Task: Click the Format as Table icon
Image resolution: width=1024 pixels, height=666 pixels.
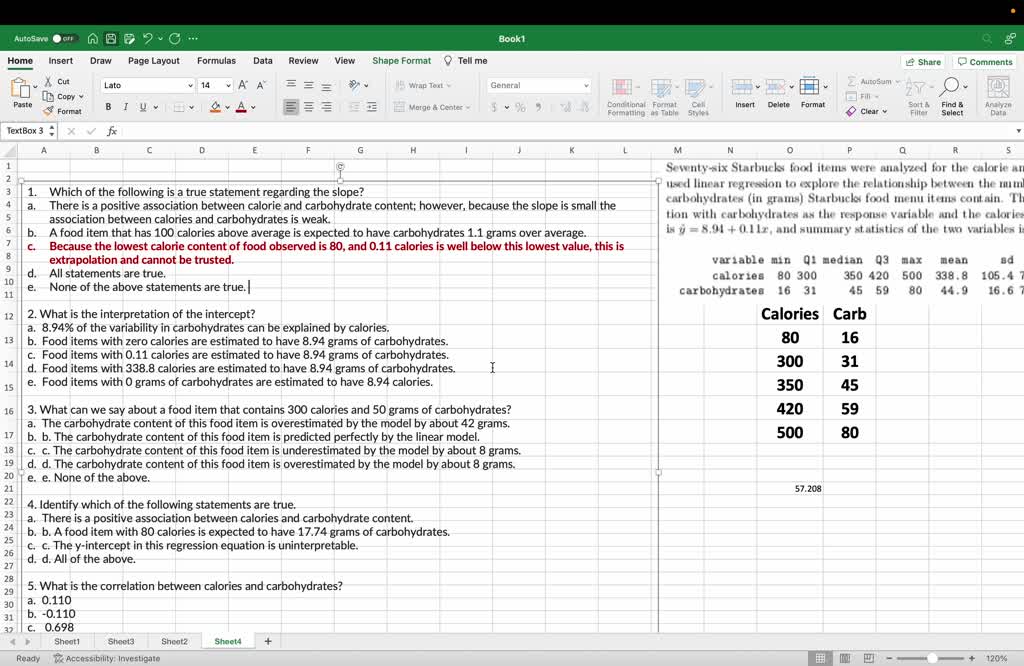Action: pyautogui.click(x=664, y=94)
